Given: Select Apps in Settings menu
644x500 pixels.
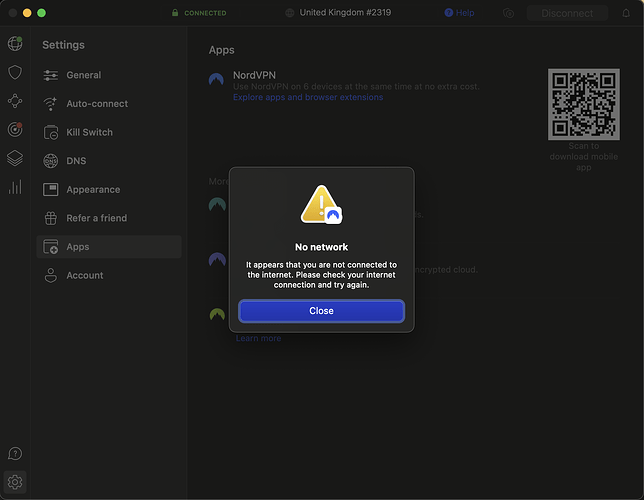Looking at the screenshot, I should click(109, 247).
